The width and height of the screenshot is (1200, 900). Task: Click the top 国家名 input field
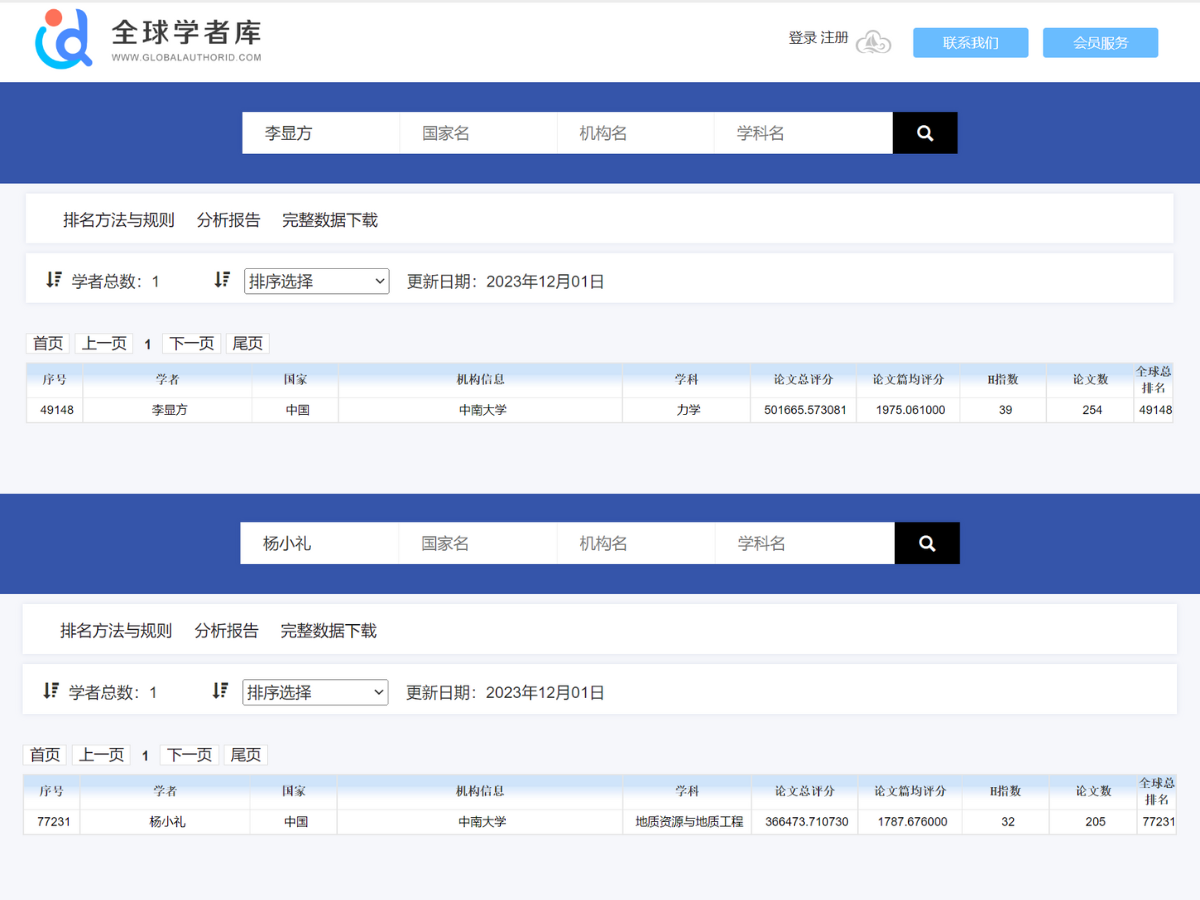(x=478, y=133)
